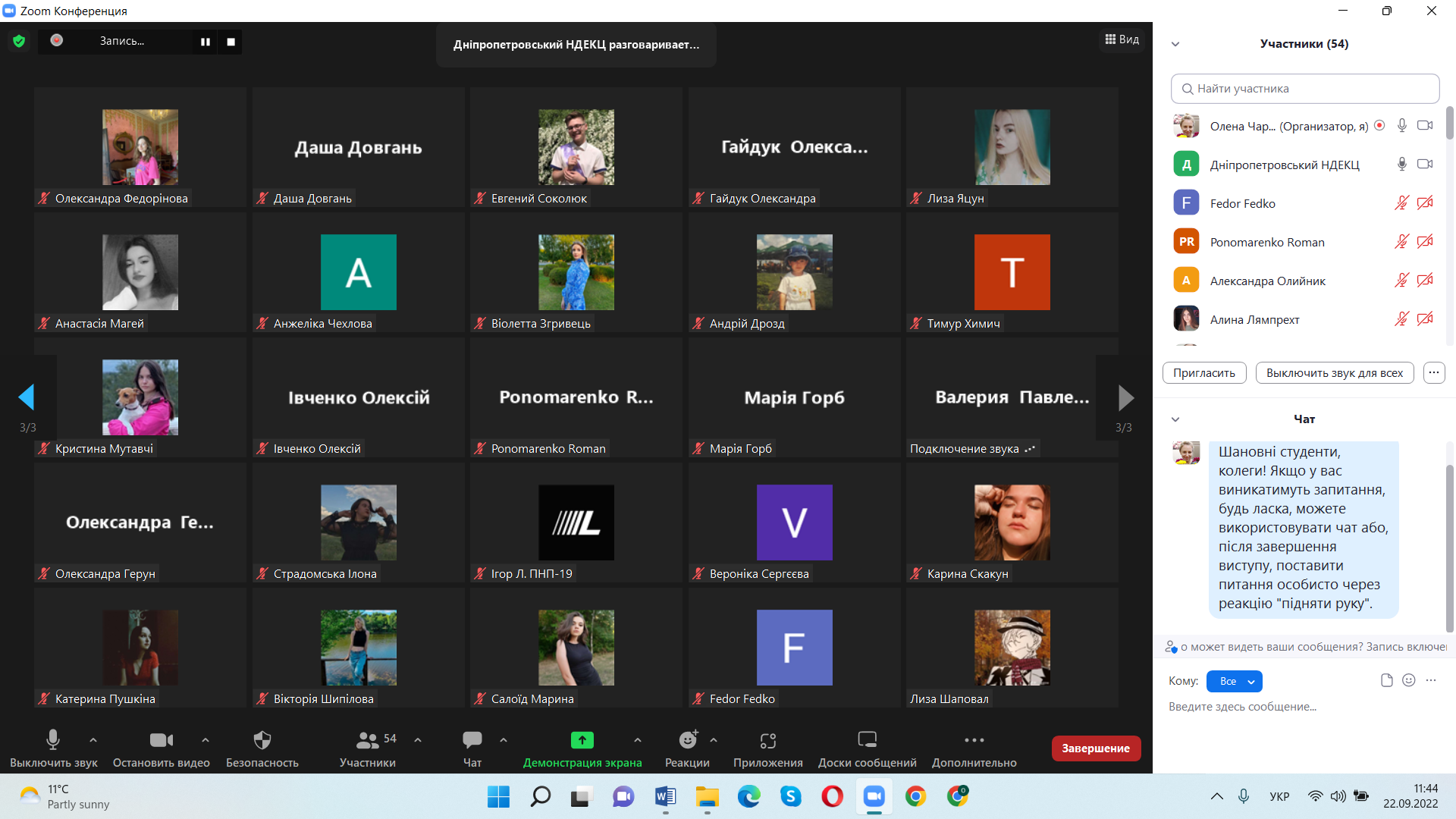Expand audio options arrow next to microphone
Screen dimensions: 1456x819
[93, 740]
